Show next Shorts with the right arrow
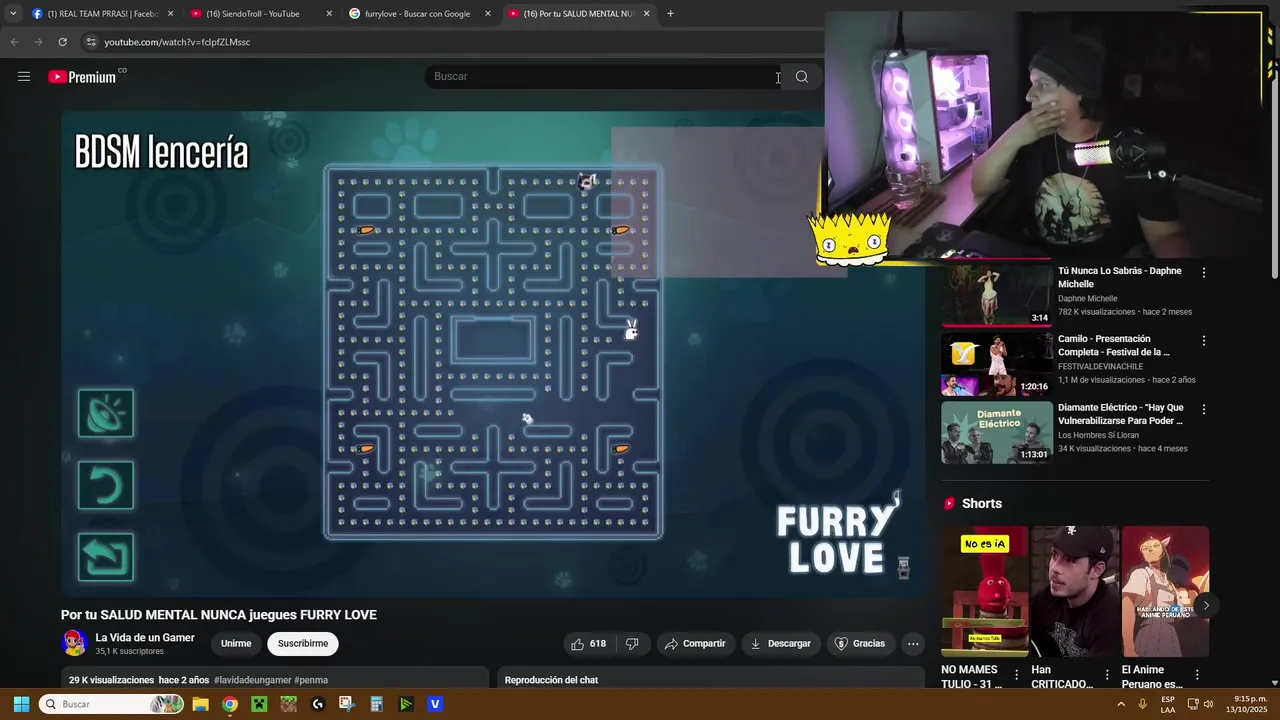This screenshot has width=1280, height=720. pos(1206,605)
